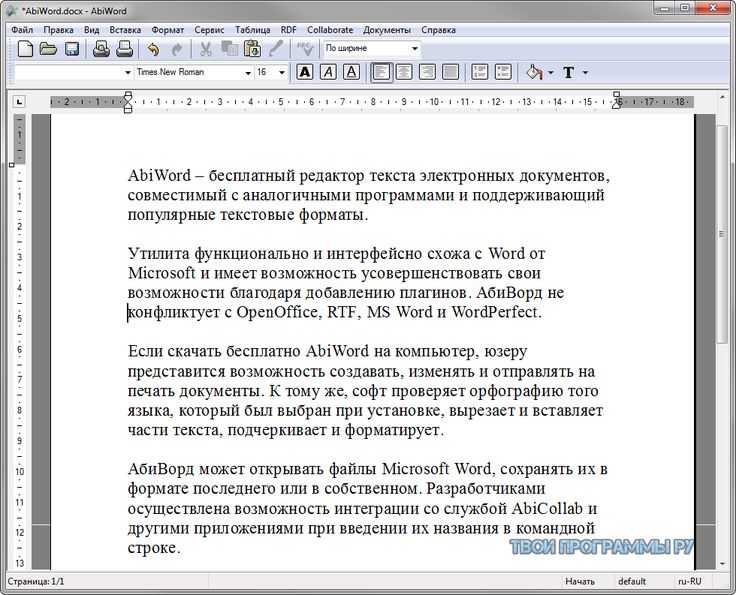Apply the text font color
Image resolution: width=736 pixels, height=595 pixels.
(x=568, y=72)
